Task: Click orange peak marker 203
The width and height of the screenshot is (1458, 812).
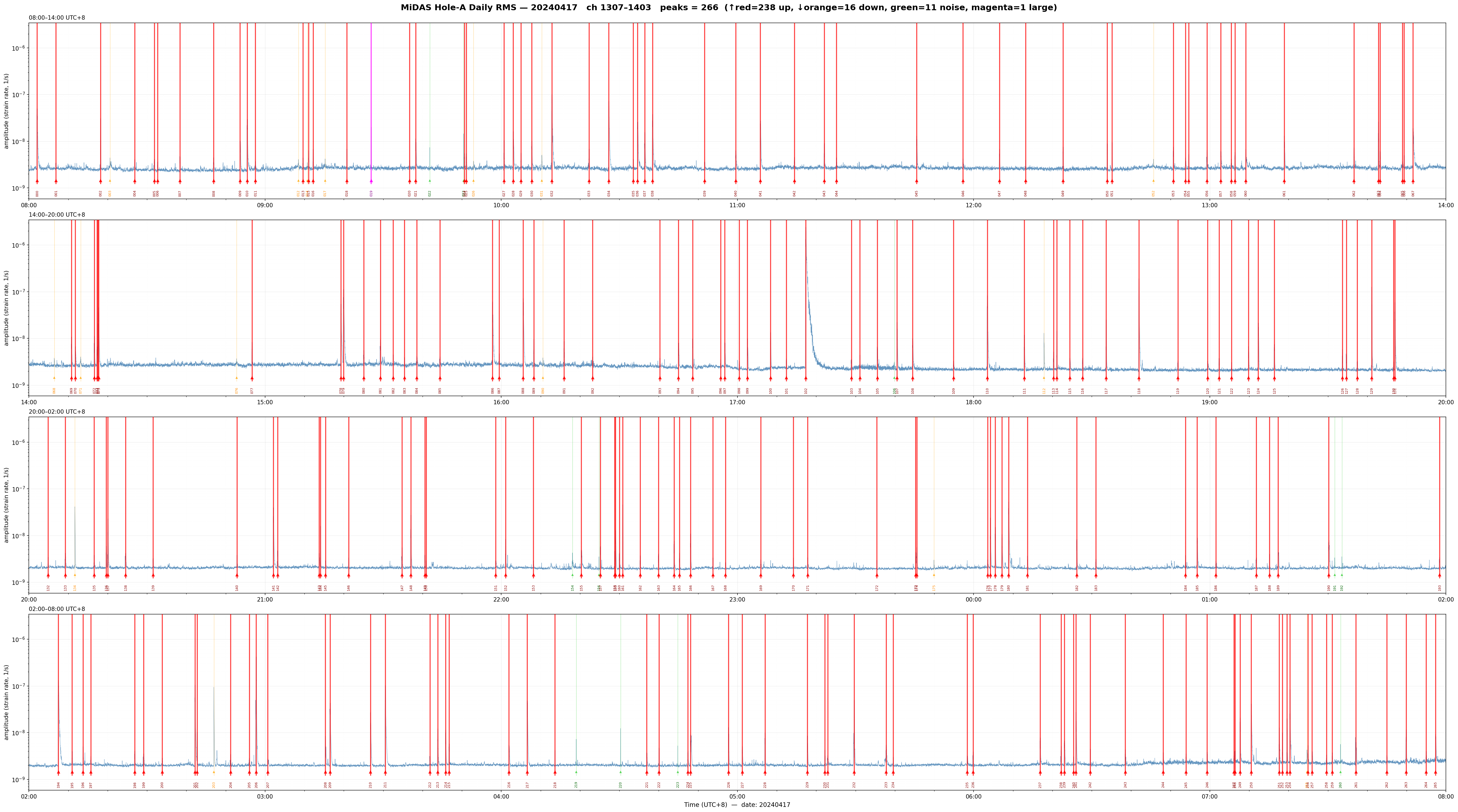Action: [x=214, y=772]
